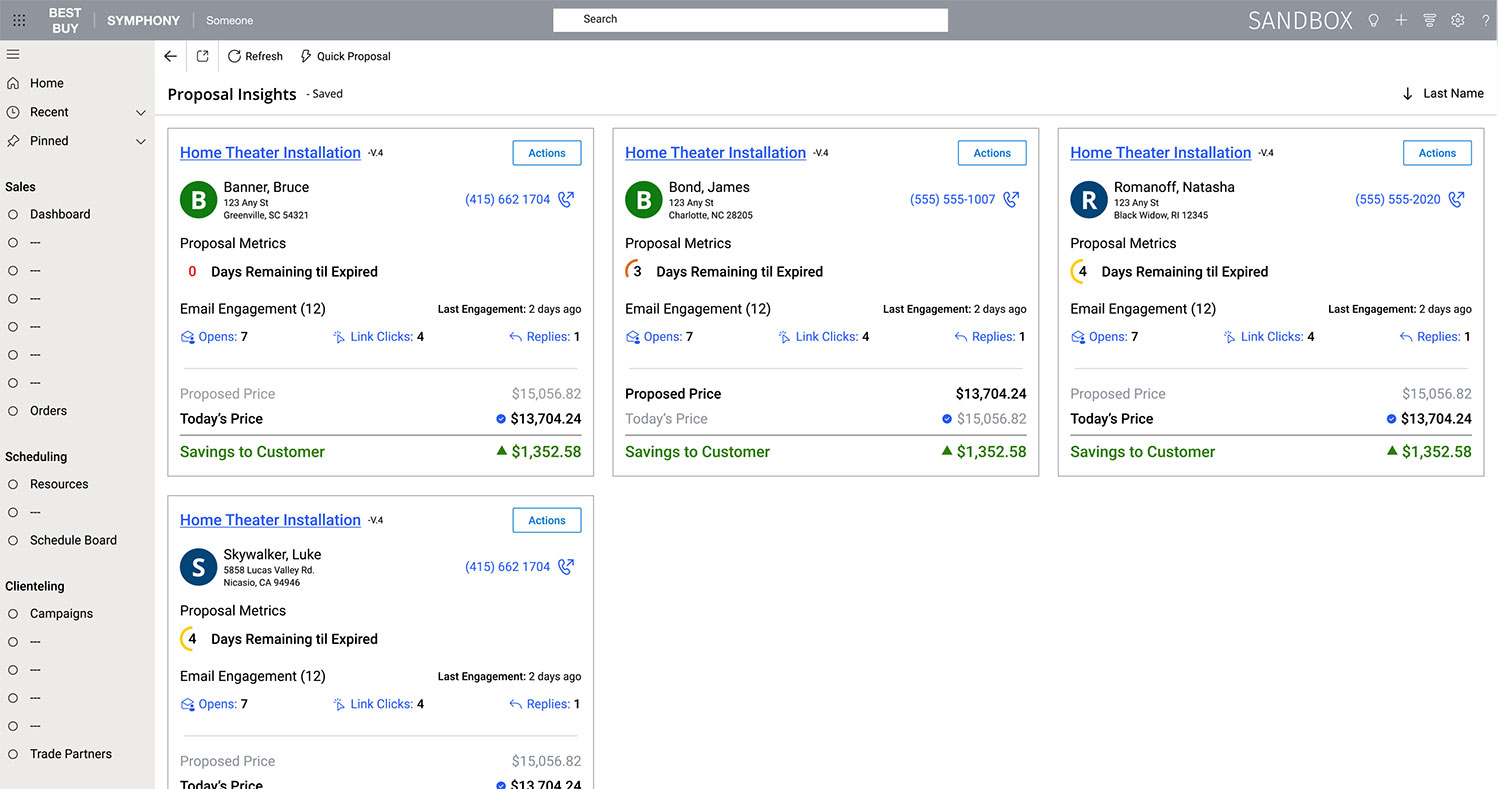The width and height of the screenshot is (1500, 789).
Task: Open Actions dropdown on Natasha Romanoff card
Action: click(x=1437, y=153)
